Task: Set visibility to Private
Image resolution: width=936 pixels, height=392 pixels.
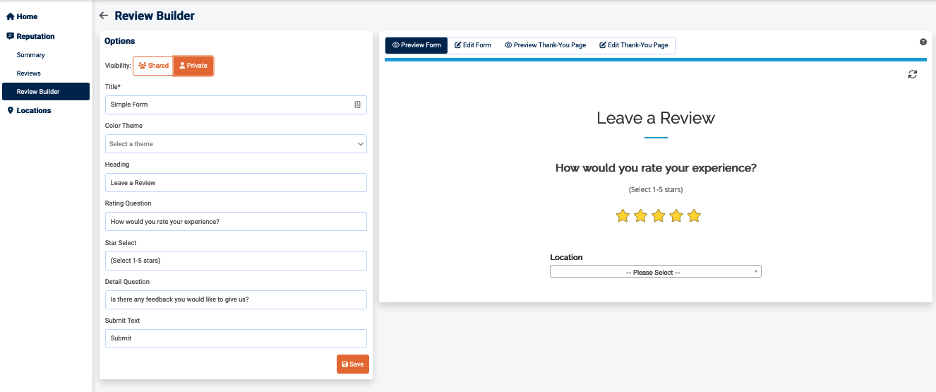Action: pyautogui.click(x=193, y=66)
